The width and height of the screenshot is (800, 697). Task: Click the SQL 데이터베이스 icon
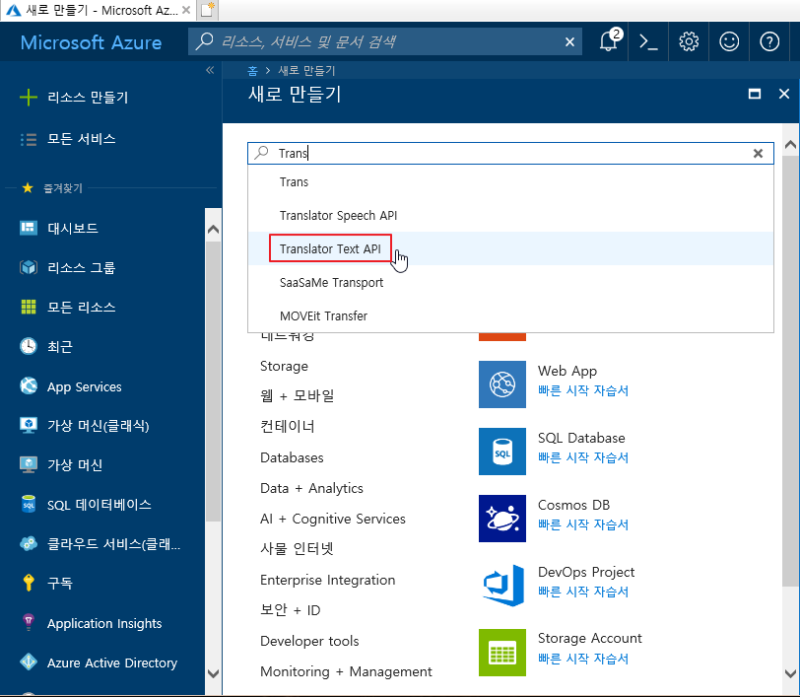29,504
